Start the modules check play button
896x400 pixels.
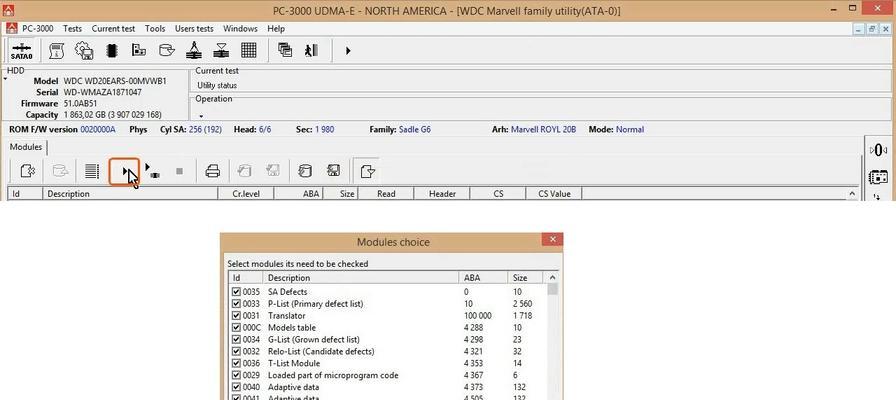pos(124,171)
